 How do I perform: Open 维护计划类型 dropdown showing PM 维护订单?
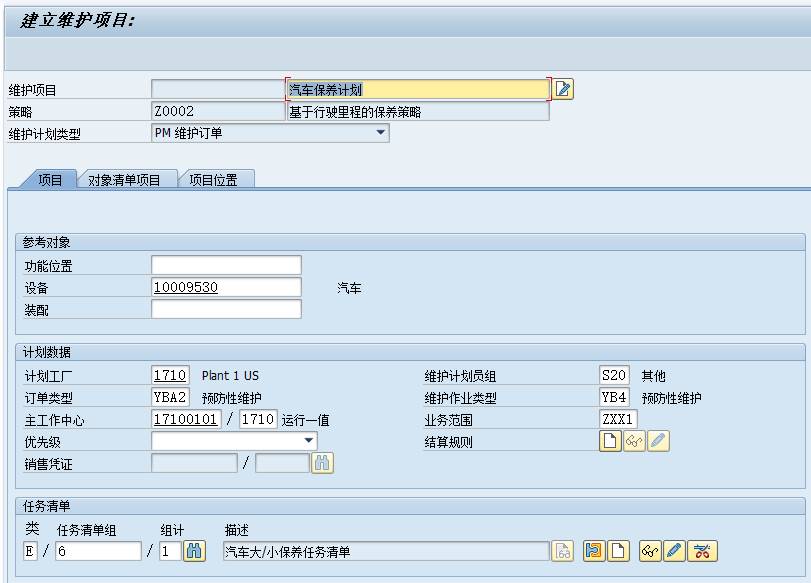(271, 133)
